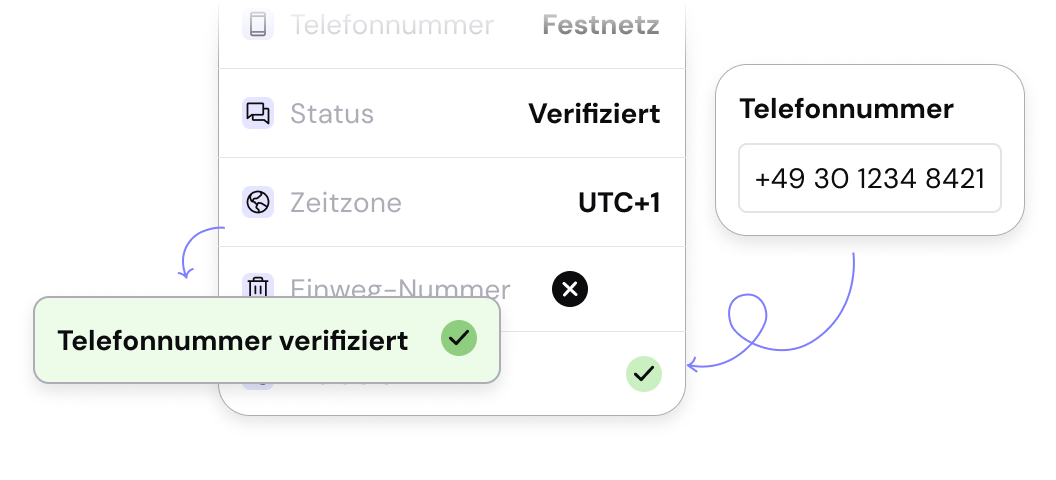Click the partially hidden icon under the toast
Screen dimensions: 1056x480
click(258, 384)
